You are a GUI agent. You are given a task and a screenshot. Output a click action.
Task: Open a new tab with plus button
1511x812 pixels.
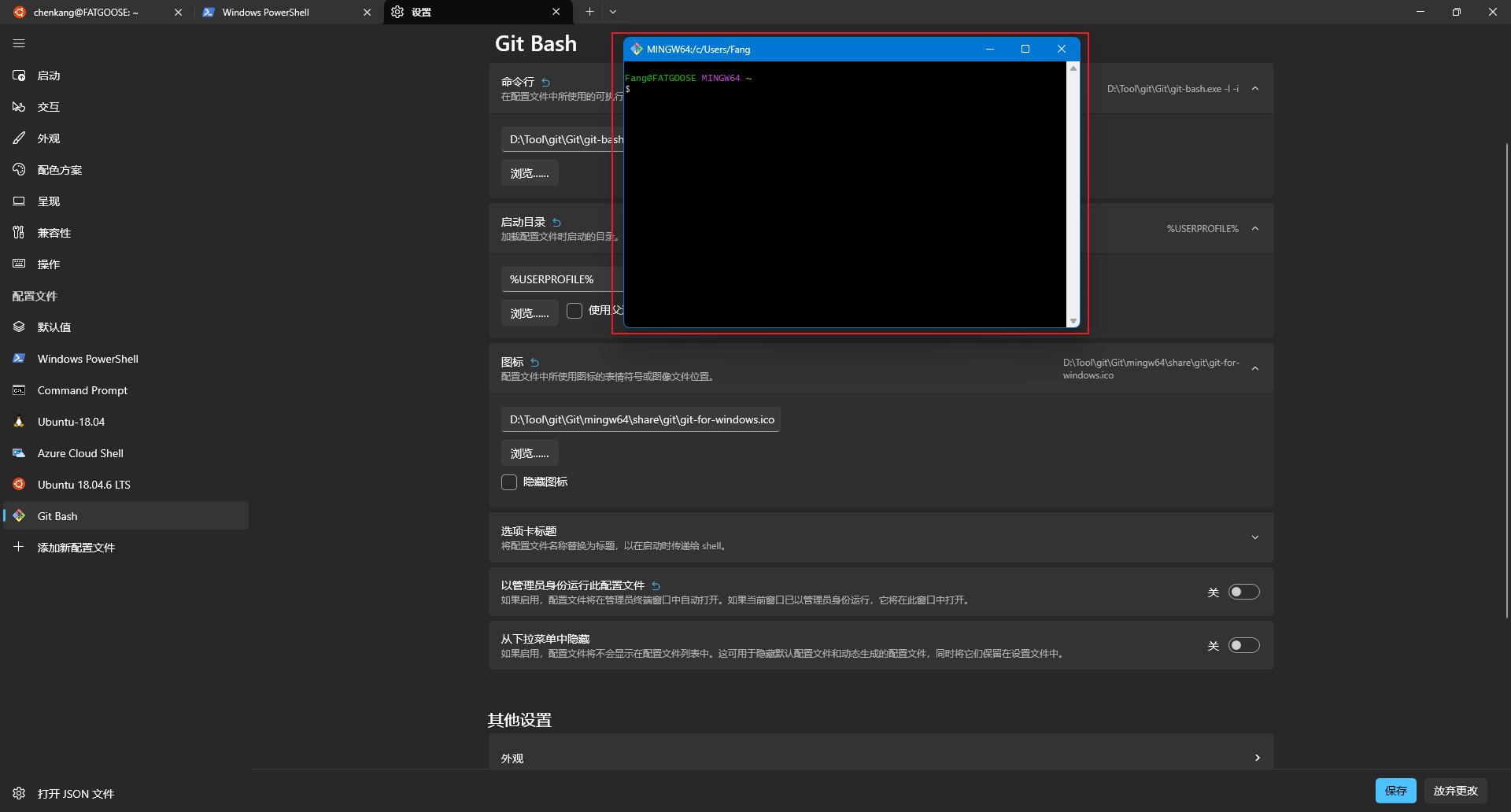[589, 12]
